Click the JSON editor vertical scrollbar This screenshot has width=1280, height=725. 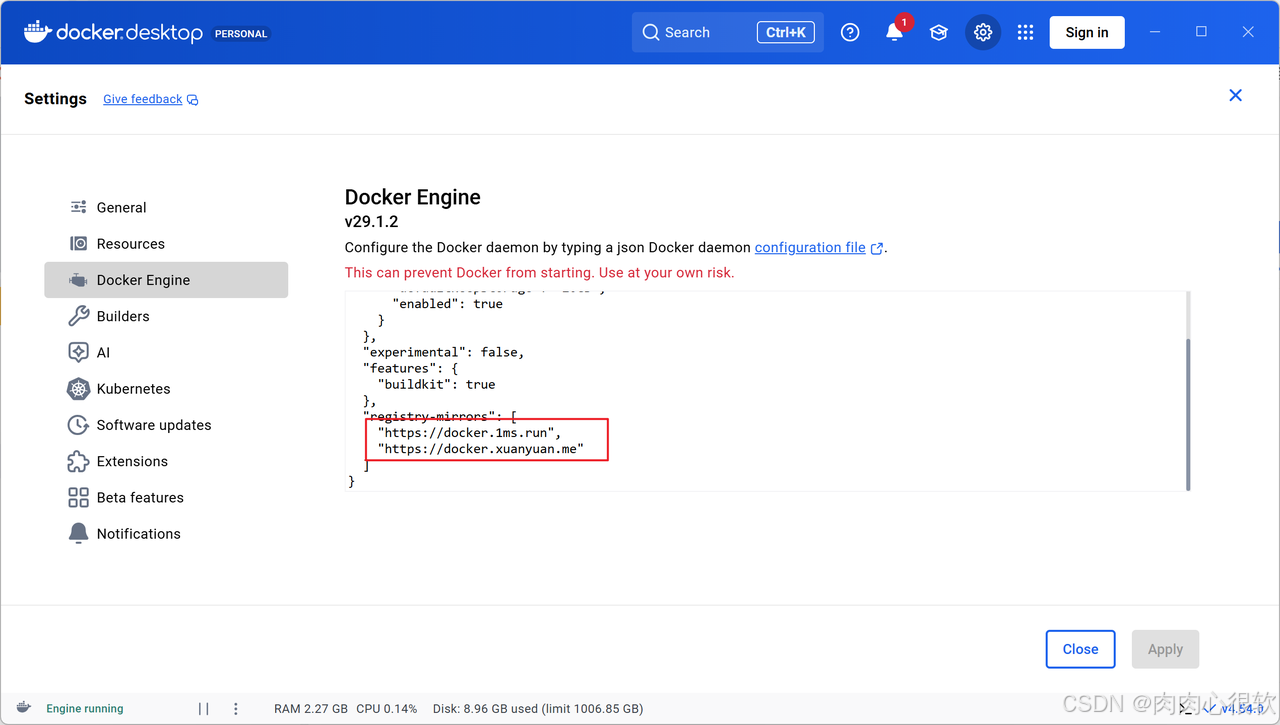[x=1188, y=414]
